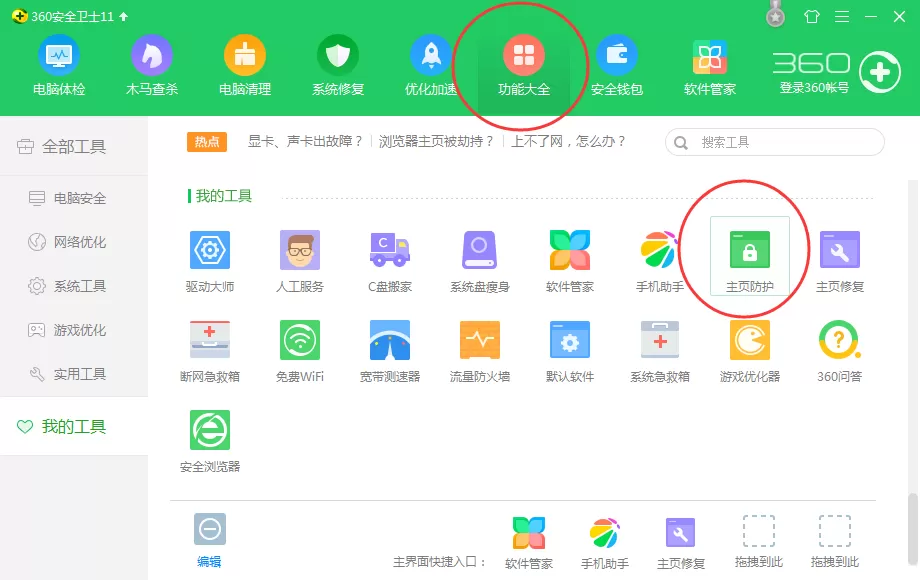Open the skin shirt icon in title bar
This screenshot has height=580, width=920.
pyautogui.click(x=811, y=16)
